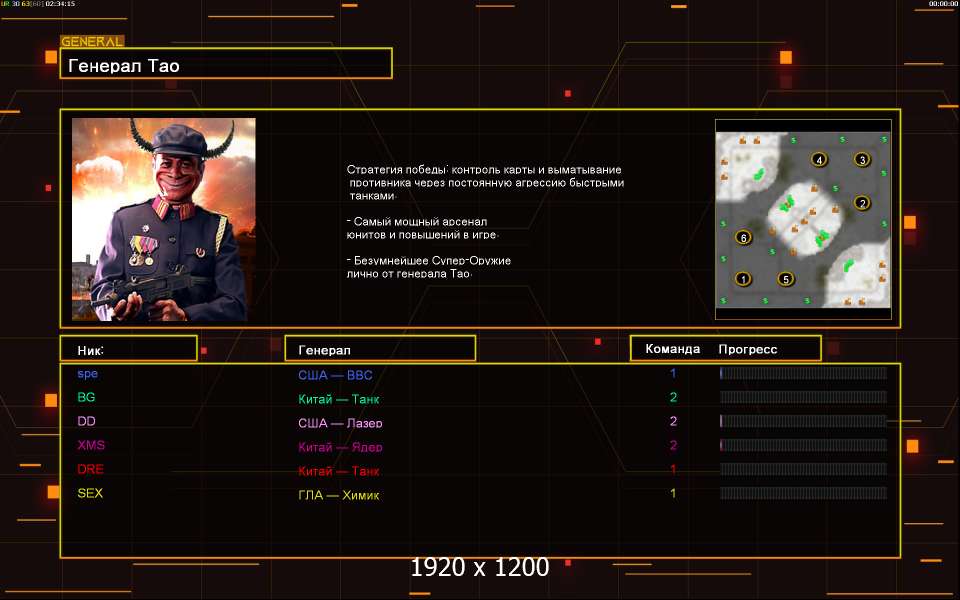Viewport: 960px width, 600px height.
Task: Click the 'Самый мощный арсенал' bullet text
Action: 422,228
